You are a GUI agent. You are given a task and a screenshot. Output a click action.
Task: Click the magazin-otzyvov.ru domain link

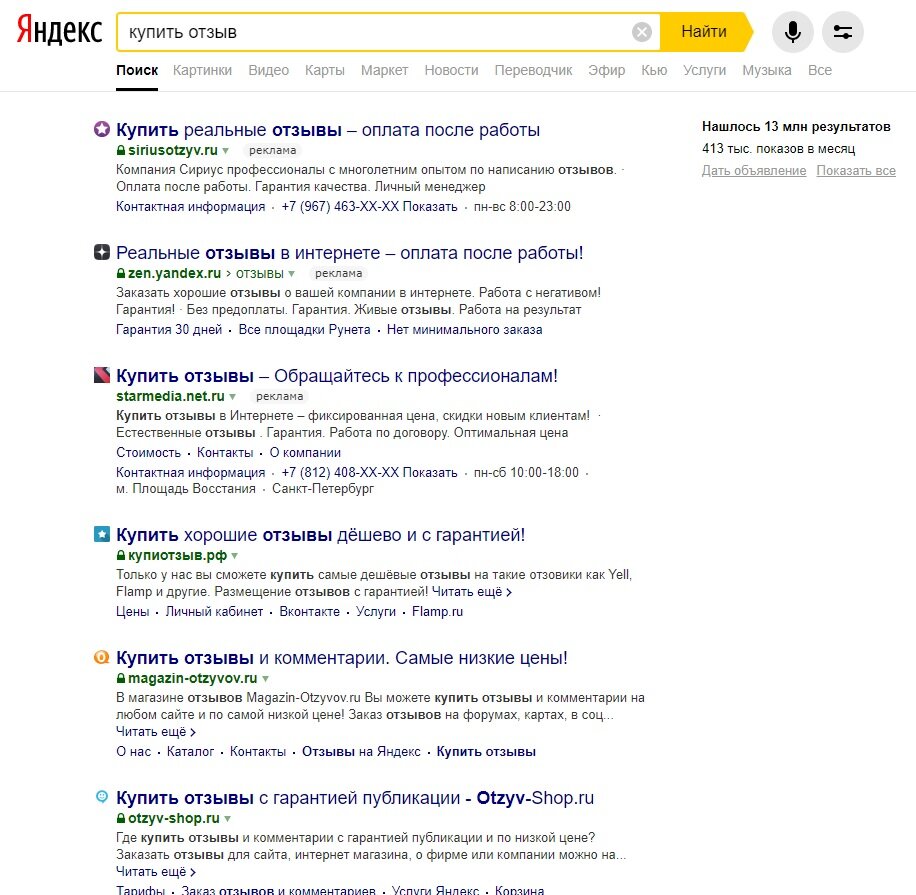tap(192, 678)
